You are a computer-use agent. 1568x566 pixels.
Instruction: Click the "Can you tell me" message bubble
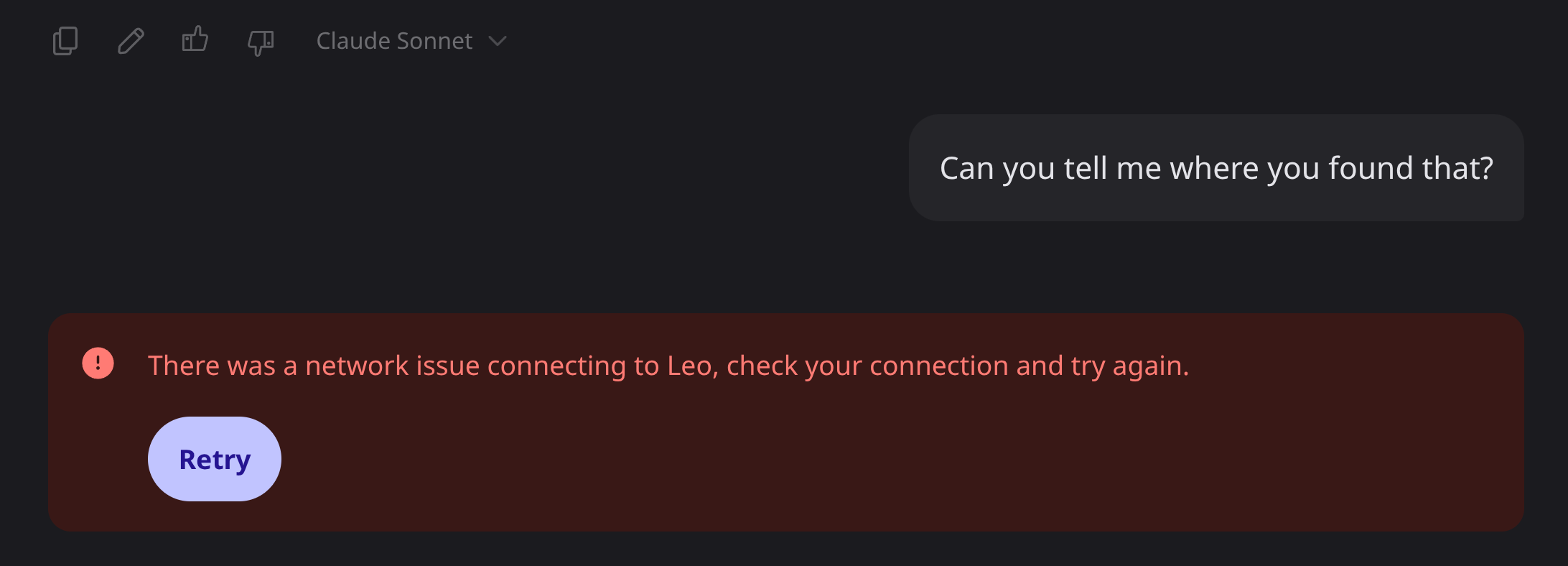1216,168
